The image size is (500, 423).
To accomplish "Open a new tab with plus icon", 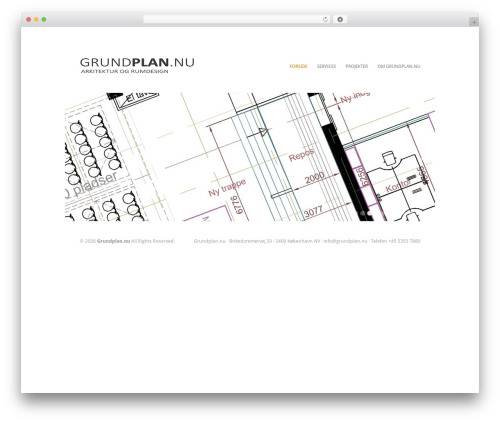I will click(x=474, y=22).
